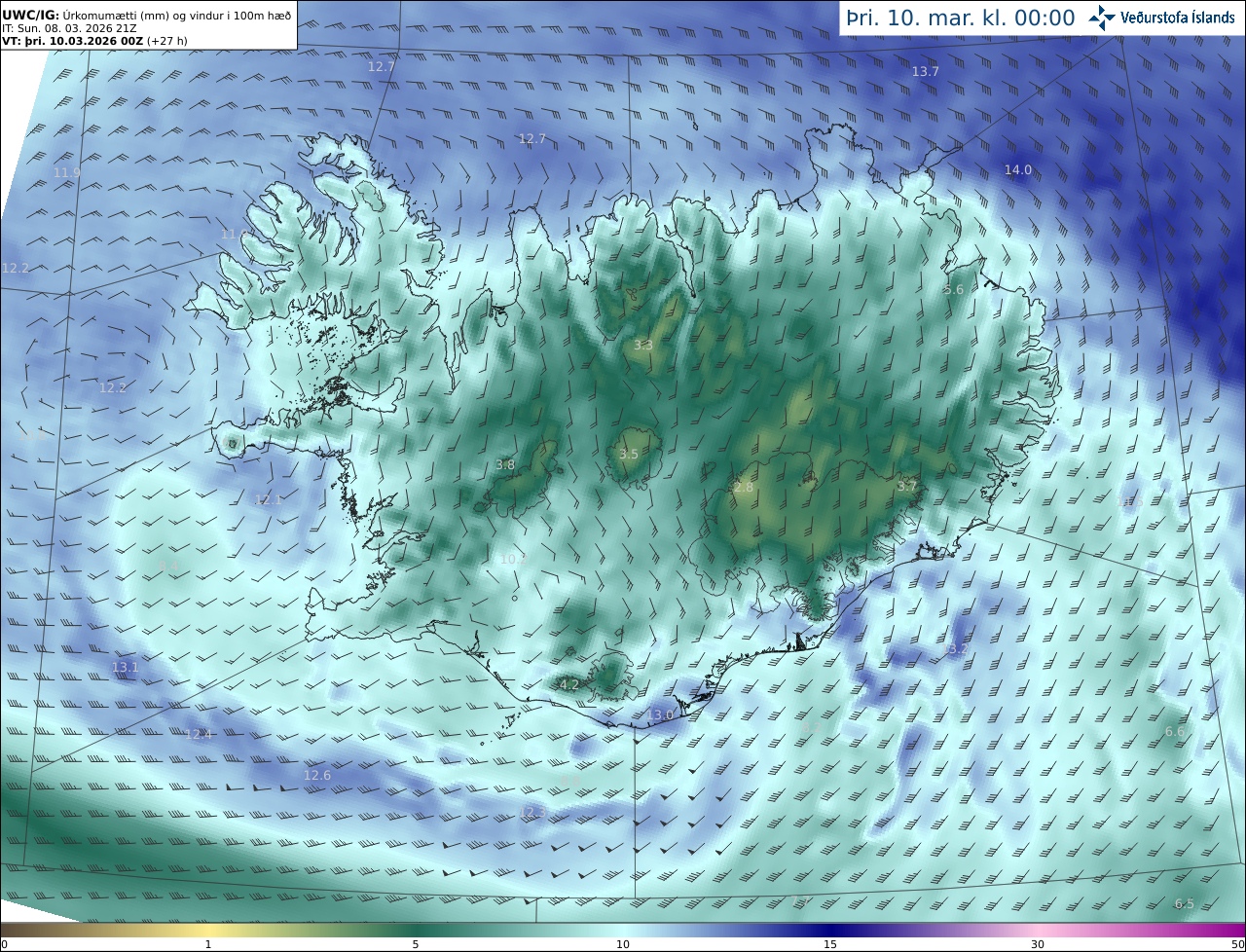Click the 15 tick on the color scale

click(830, 944)
